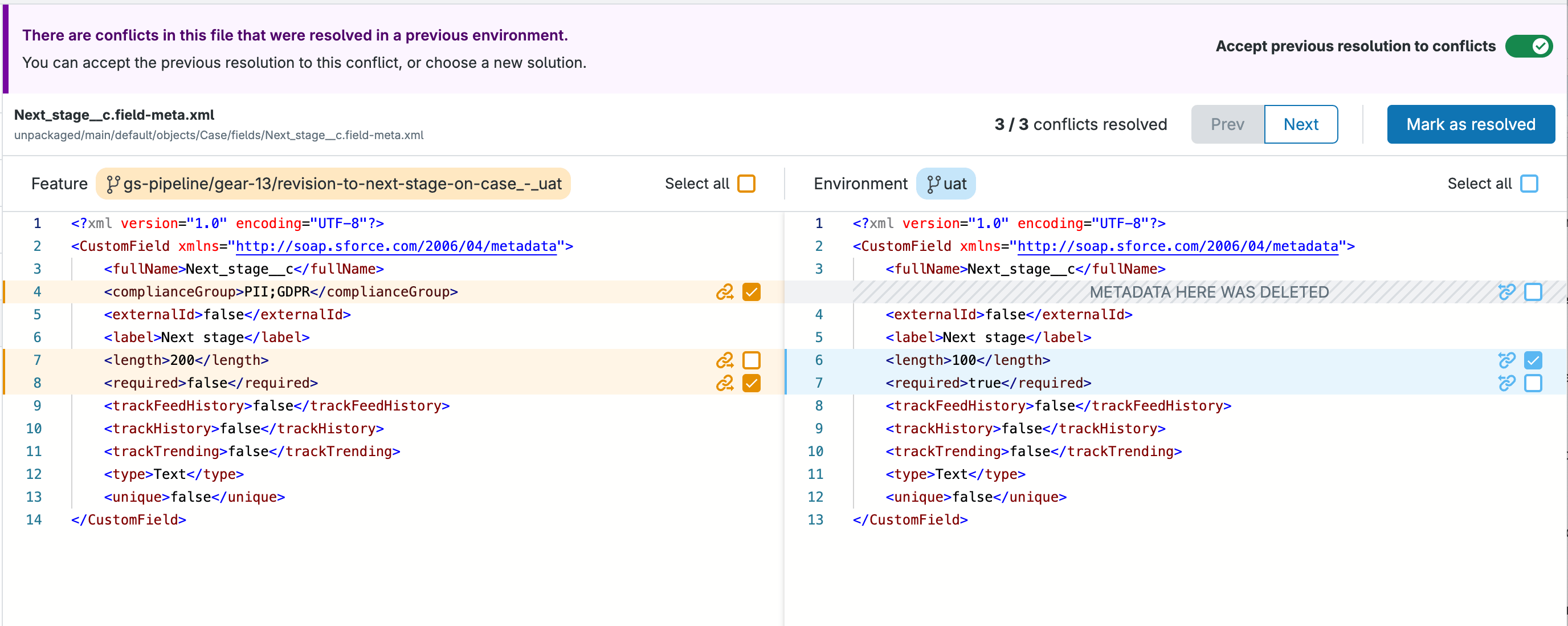This screenshot has width=1568, height=626.
Task: Click link icon on deleted metadata row
Action: (x=1506, y=292)
